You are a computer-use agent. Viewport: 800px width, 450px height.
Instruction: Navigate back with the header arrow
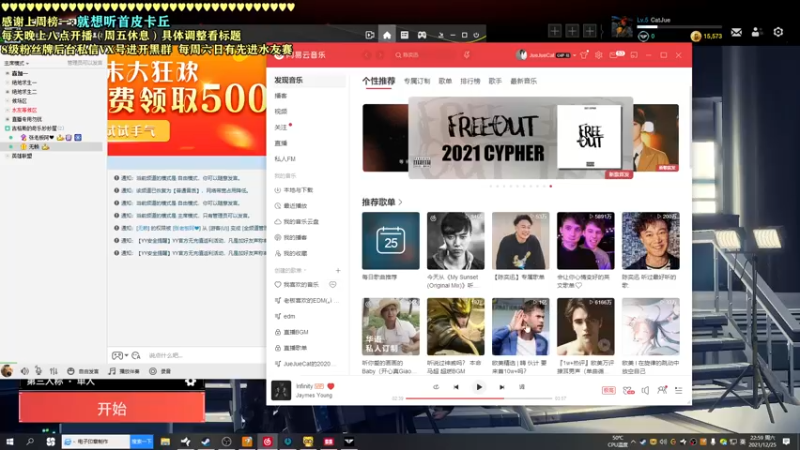pyautogui.click(x=367, y=55)
